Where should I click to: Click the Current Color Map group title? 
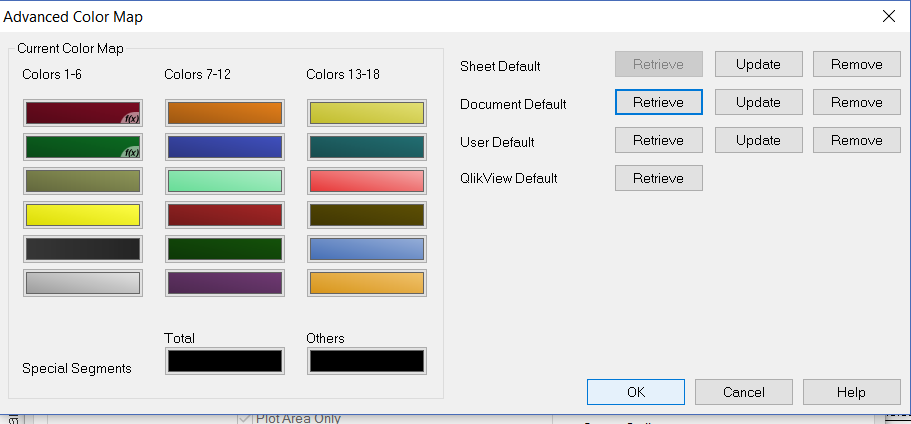(70, 49)
